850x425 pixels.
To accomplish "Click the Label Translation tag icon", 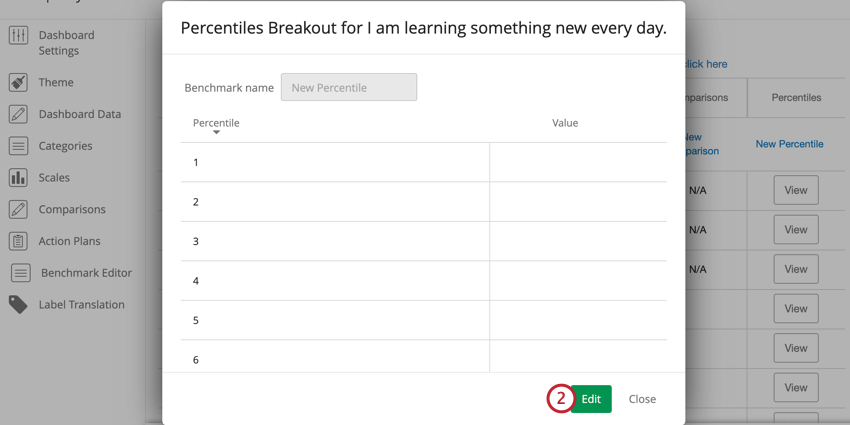I will 18,304.
